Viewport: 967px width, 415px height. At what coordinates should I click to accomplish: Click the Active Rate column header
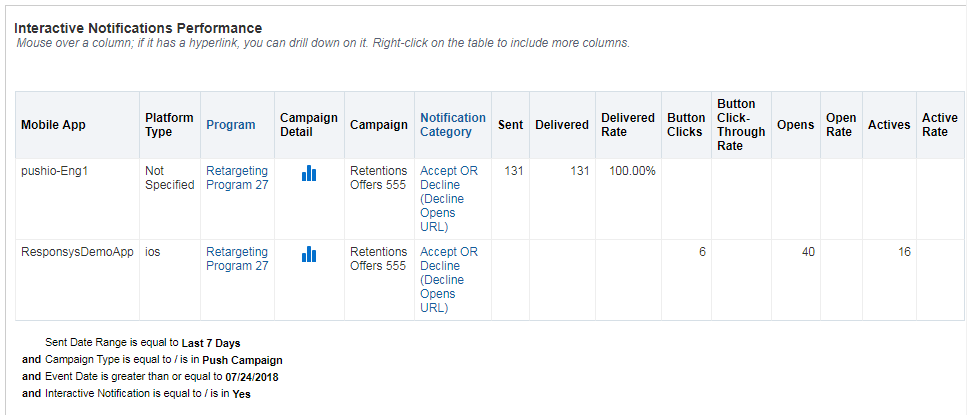click(939, 125)
